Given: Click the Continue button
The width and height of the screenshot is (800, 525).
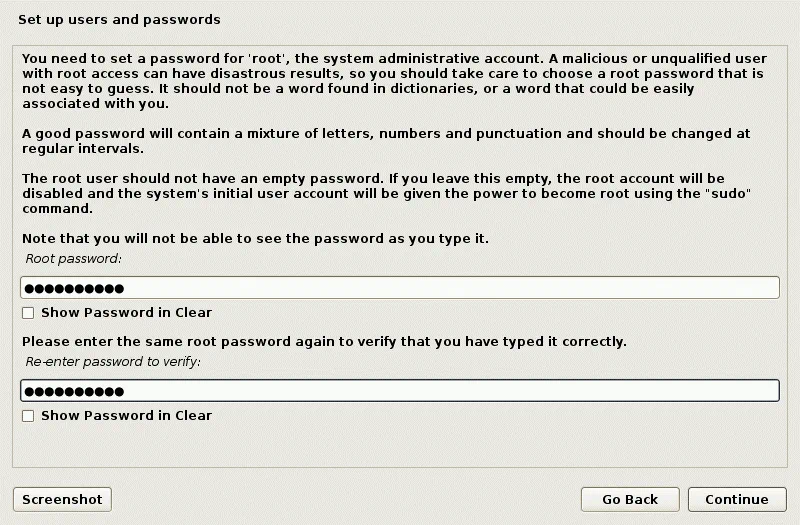Looking at the screenshot, I should point(737,499).
